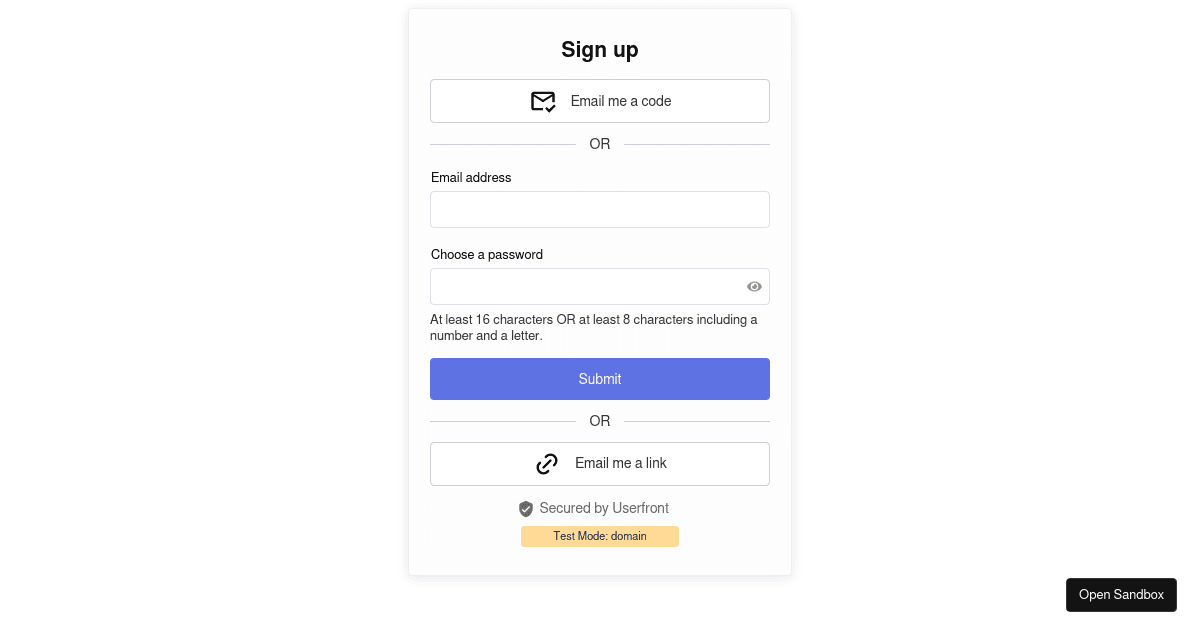1200x630 pixels.
Task: Toggle password visibility with the eye icon
Action: [754, 286]
